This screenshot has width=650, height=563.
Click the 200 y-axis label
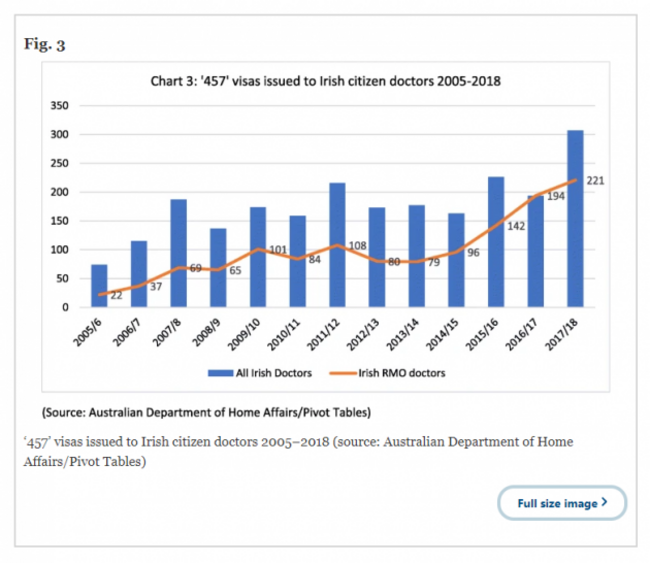(x=59, y=192)
